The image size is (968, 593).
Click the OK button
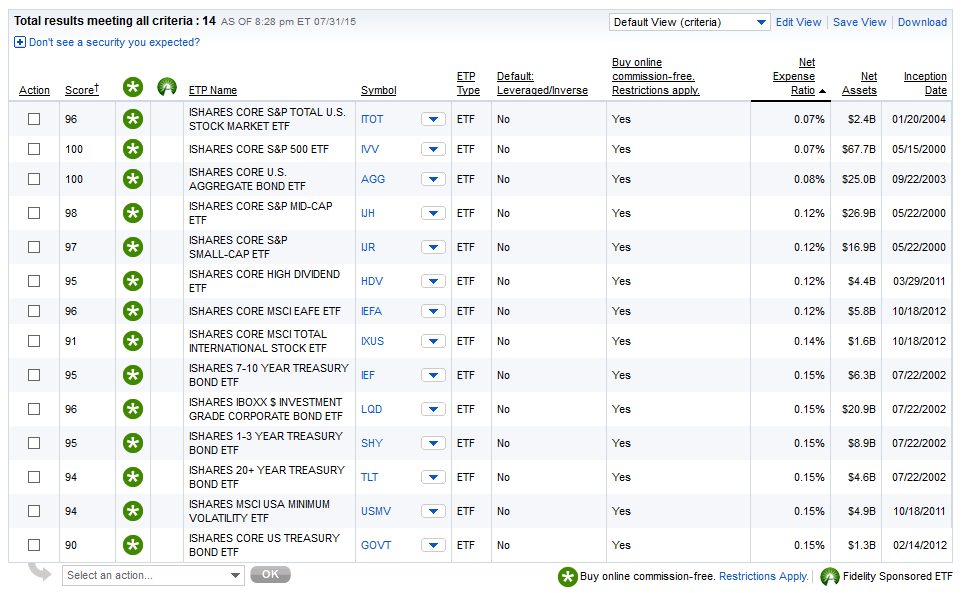270,574
